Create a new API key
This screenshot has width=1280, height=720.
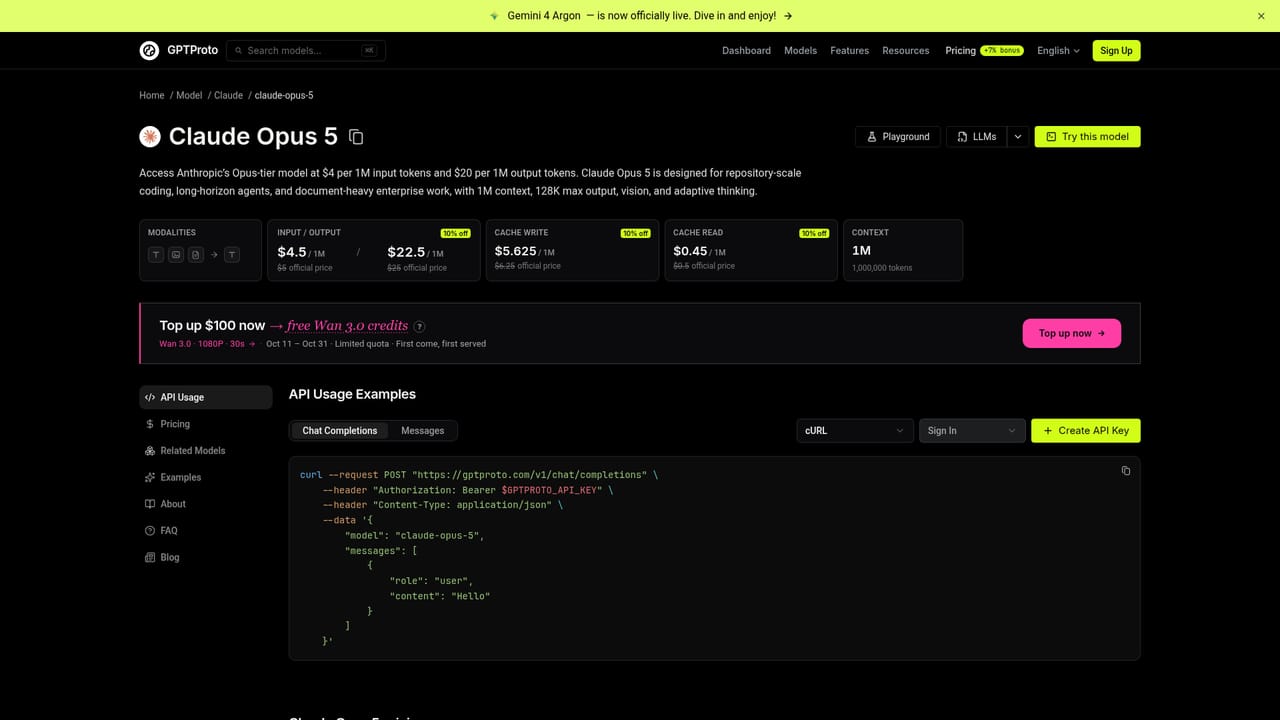pyautogui.click(x=1086, y=431)
